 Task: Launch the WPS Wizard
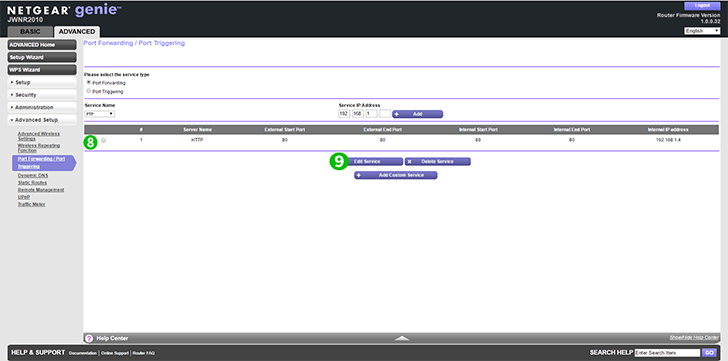tap(42, 70)
